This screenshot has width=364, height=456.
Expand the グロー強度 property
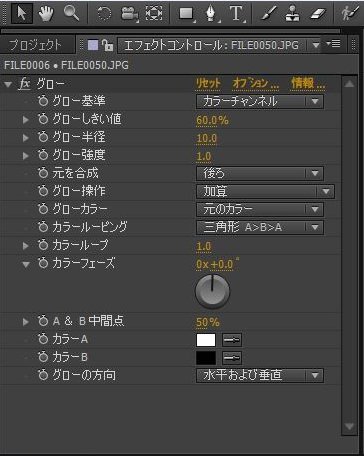pyautogui.click(x=26, y=155)
